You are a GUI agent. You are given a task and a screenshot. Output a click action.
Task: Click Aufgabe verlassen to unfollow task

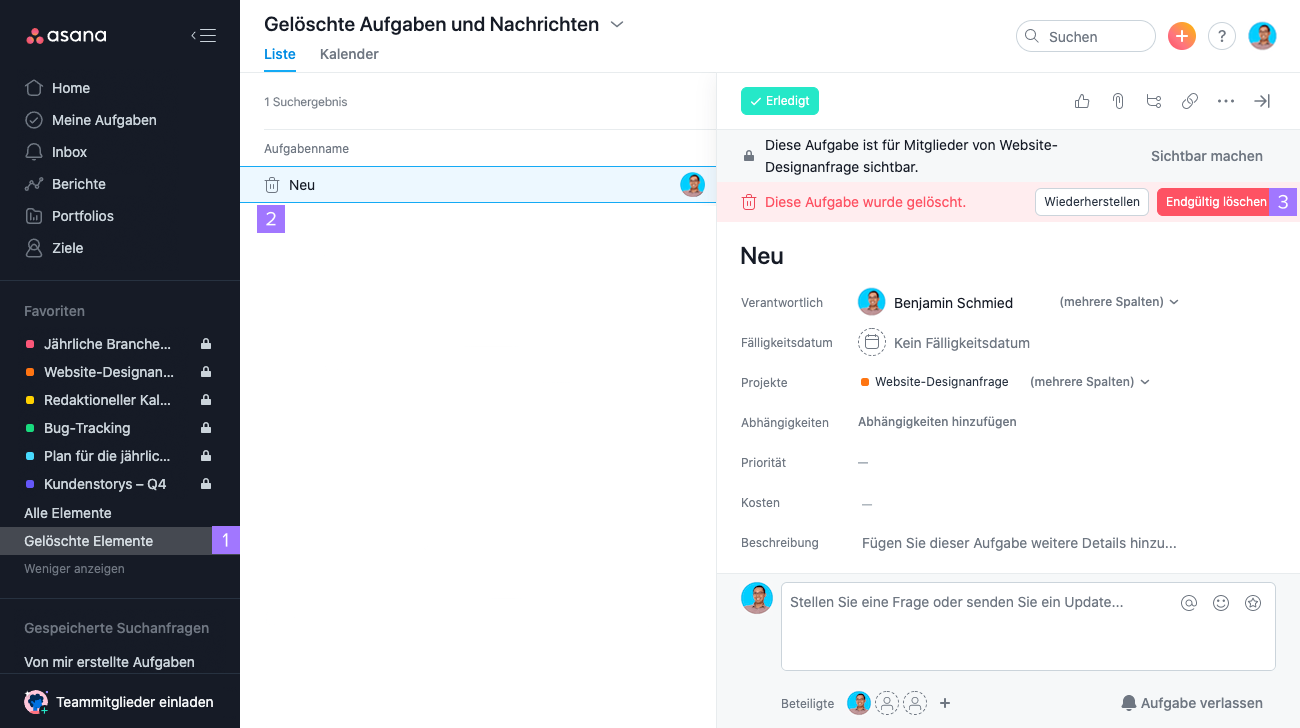(x=1191, y=703)
